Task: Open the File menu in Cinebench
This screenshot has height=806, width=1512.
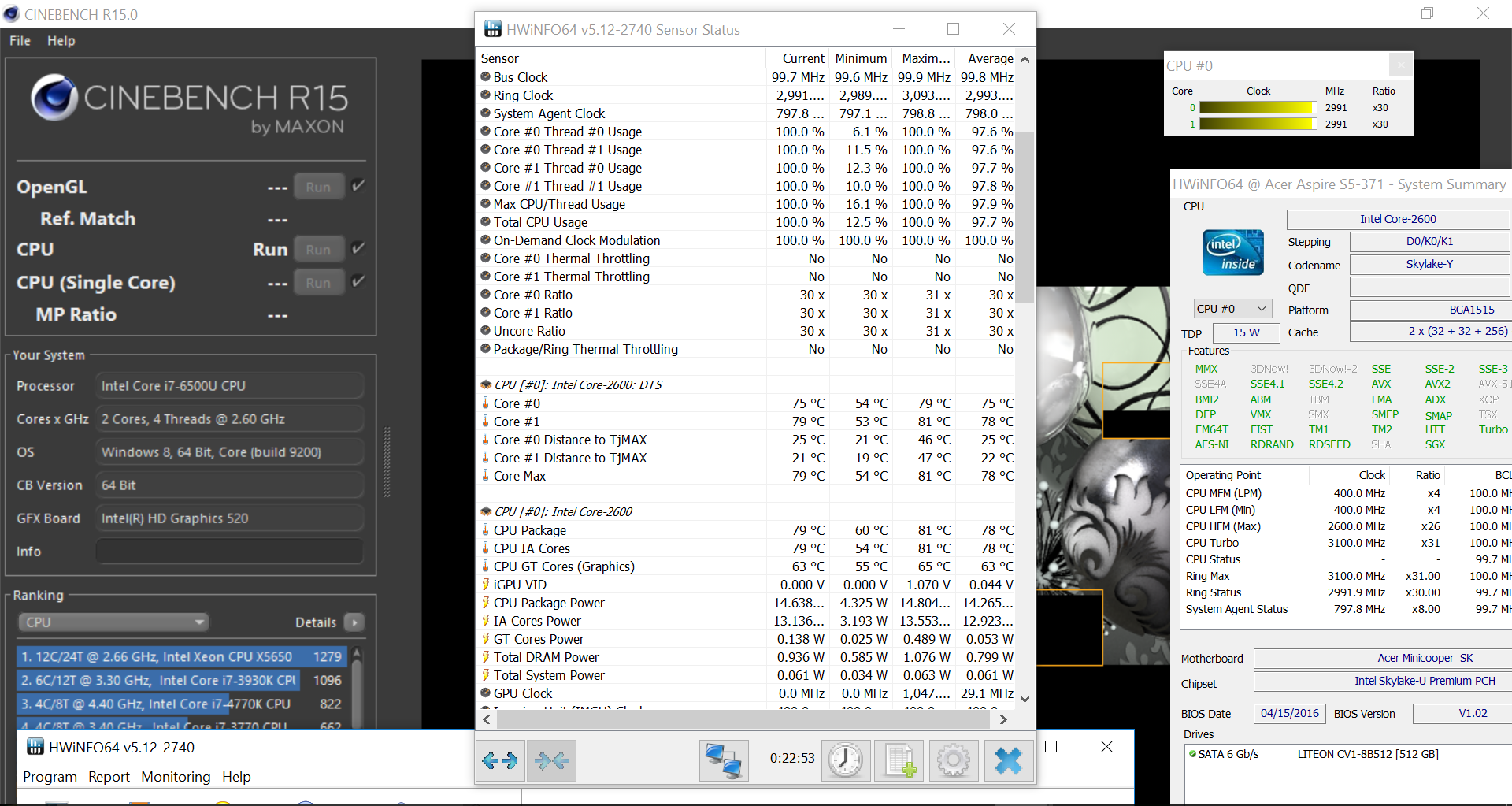Action: click(x=20, y=40)
